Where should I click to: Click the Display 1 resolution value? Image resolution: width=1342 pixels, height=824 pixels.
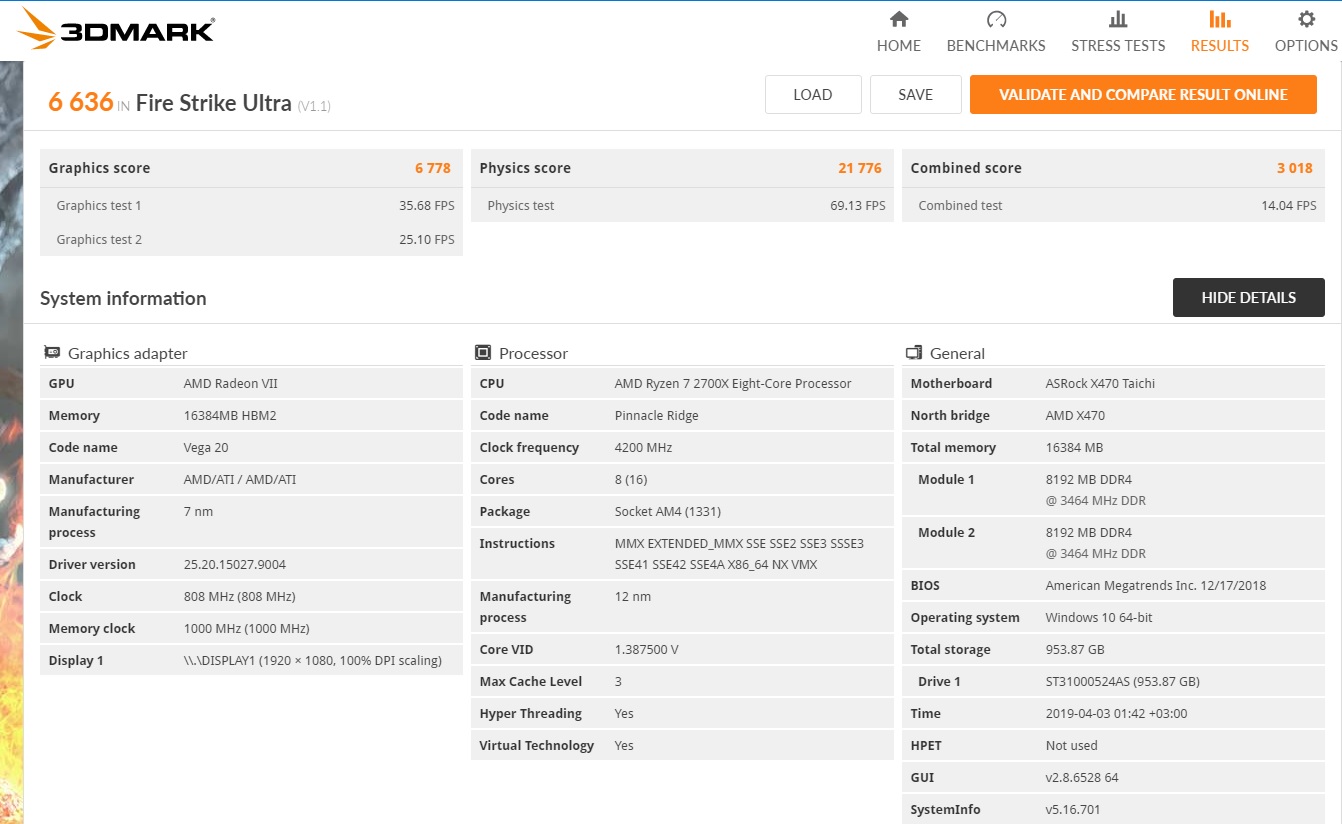(313, 661)
